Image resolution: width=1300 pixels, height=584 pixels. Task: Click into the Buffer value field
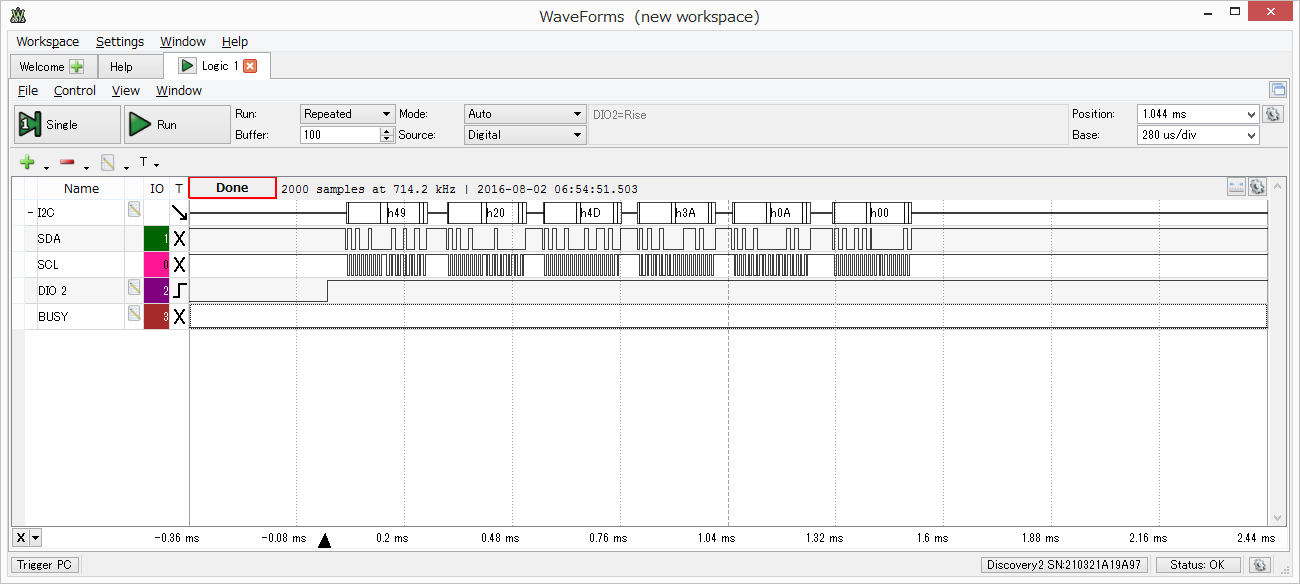pos(339,135)
